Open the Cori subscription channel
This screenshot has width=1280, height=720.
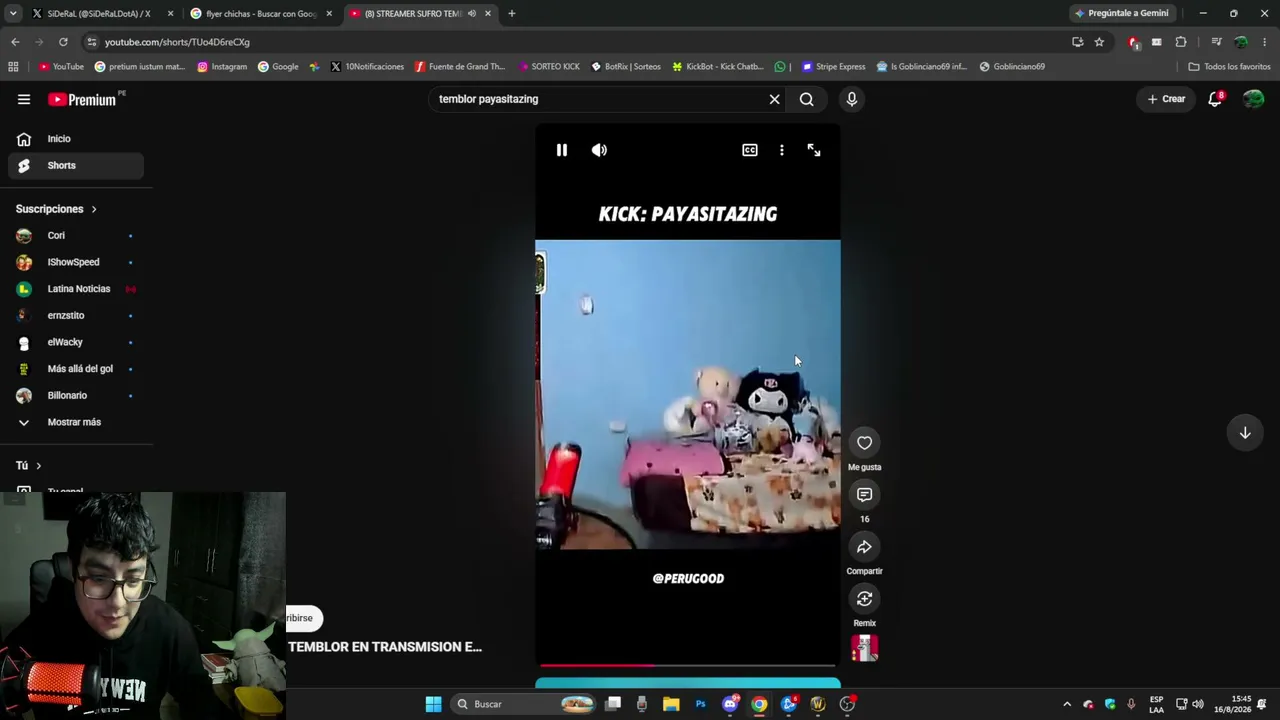pyautogui.click(x=76, y=236)
